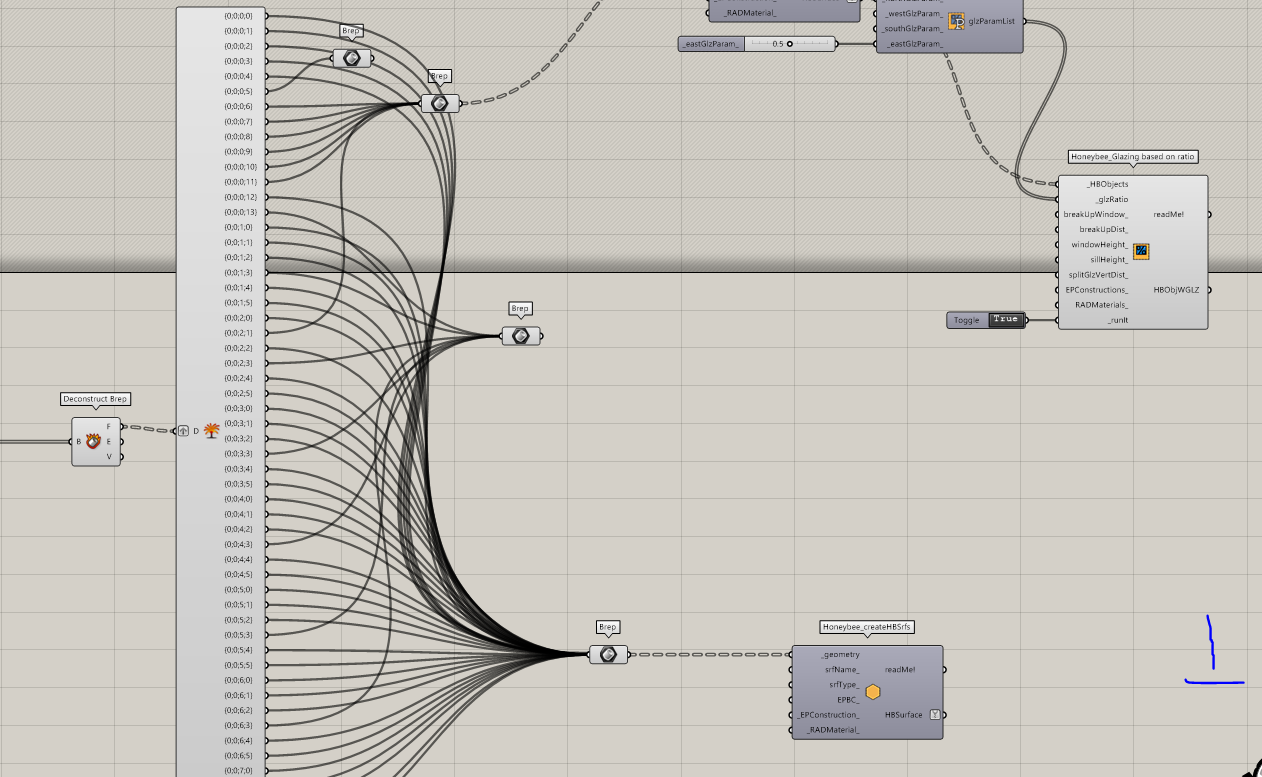Viewport: 1262px width, 777px height.
Task: Click readMe! output on Glazing based on ratio
Action: tap(1168, 214)
